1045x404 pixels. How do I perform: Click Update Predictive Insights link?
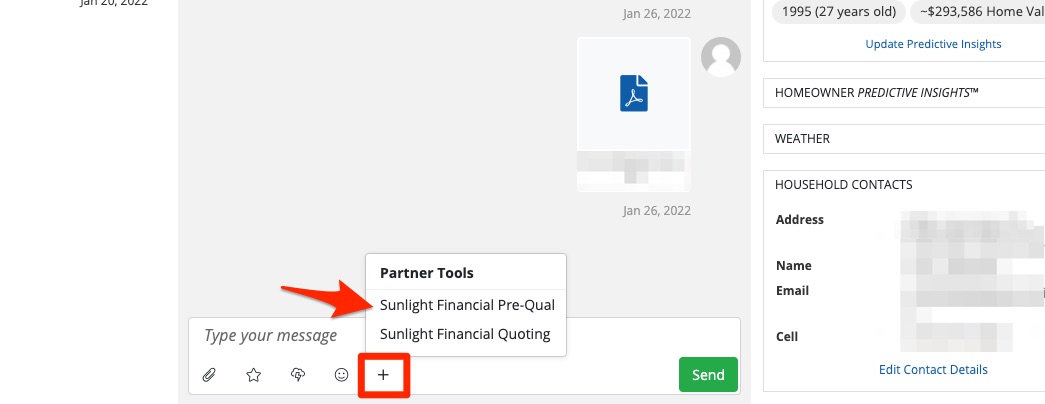[x=933, y=44]
